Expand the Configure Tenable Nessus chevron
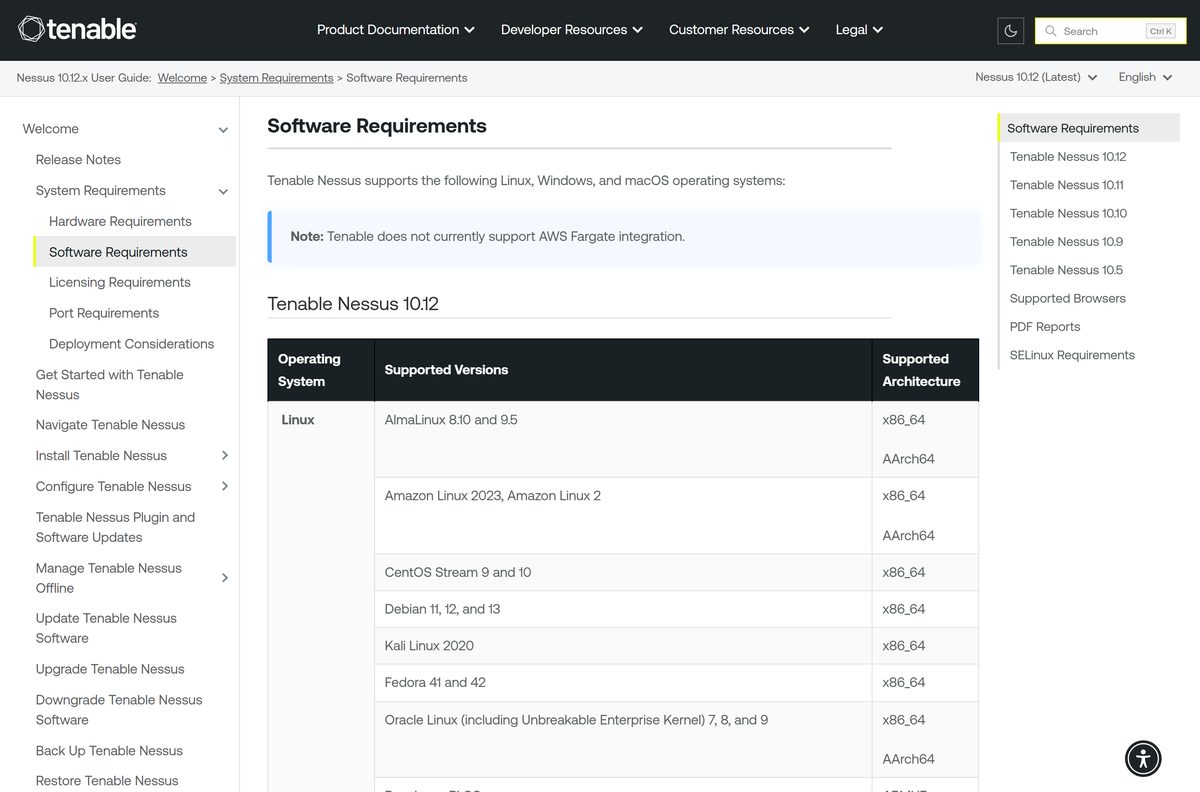1200x792 pixels. coord(224,487)
